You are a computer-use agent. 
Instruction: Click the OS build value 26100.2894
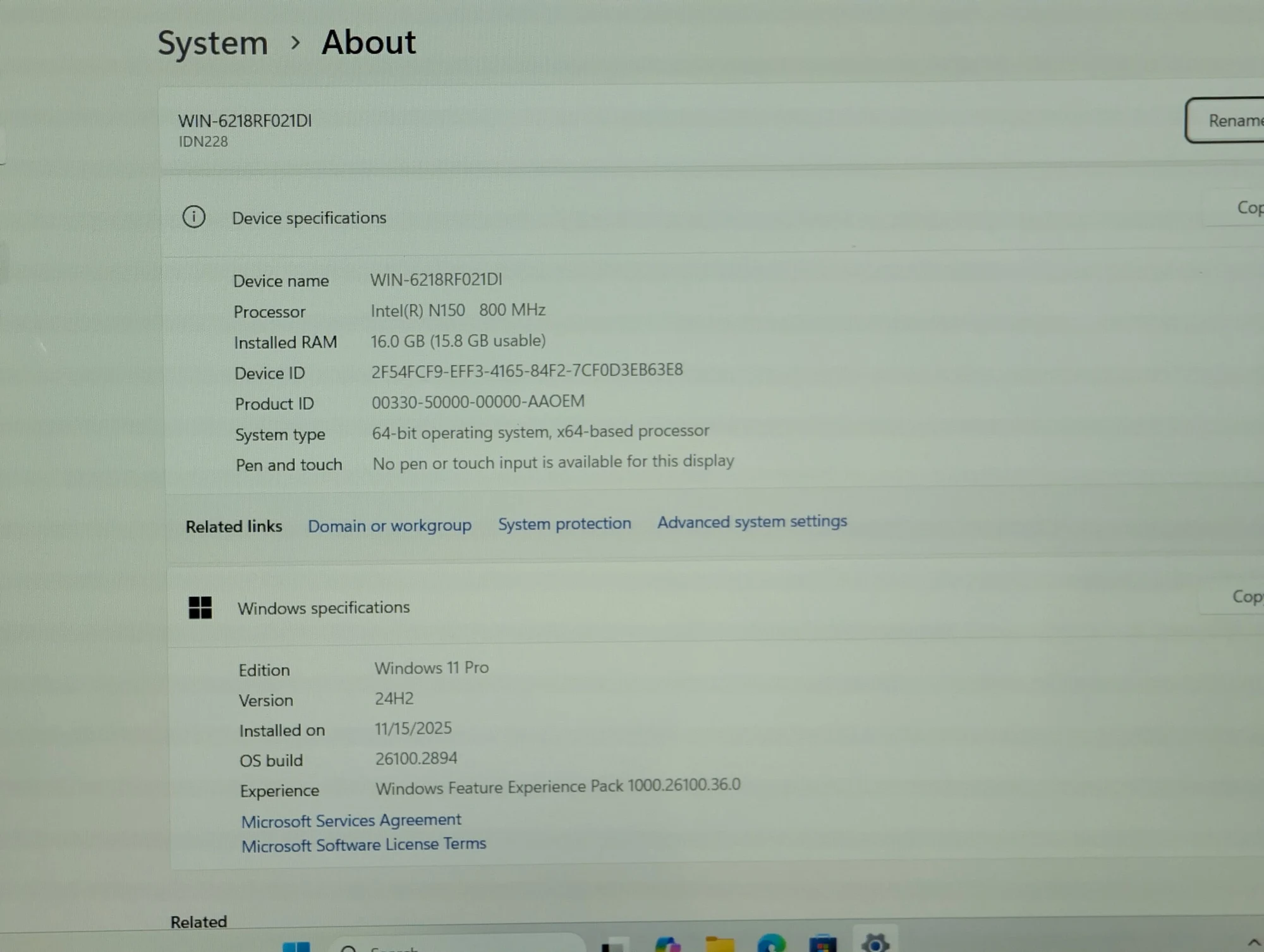(416, 758)
